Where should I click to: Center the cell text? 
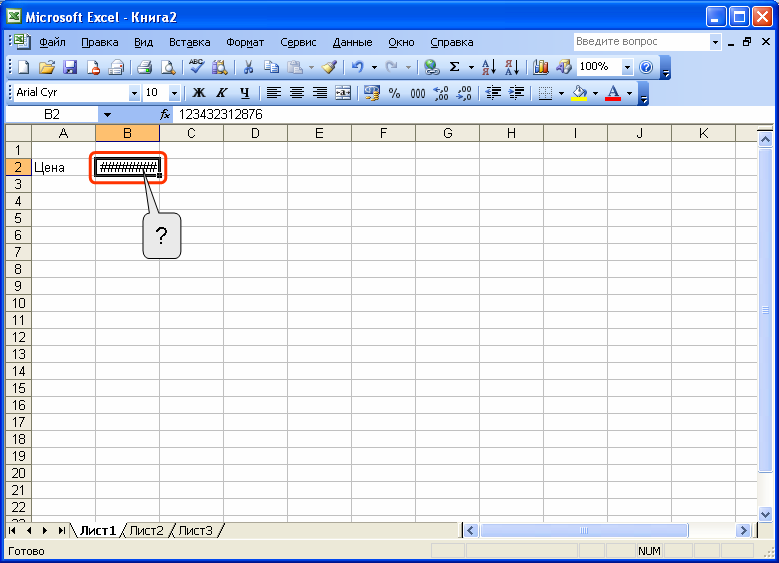pyautogui.click(x=297, y=93)
